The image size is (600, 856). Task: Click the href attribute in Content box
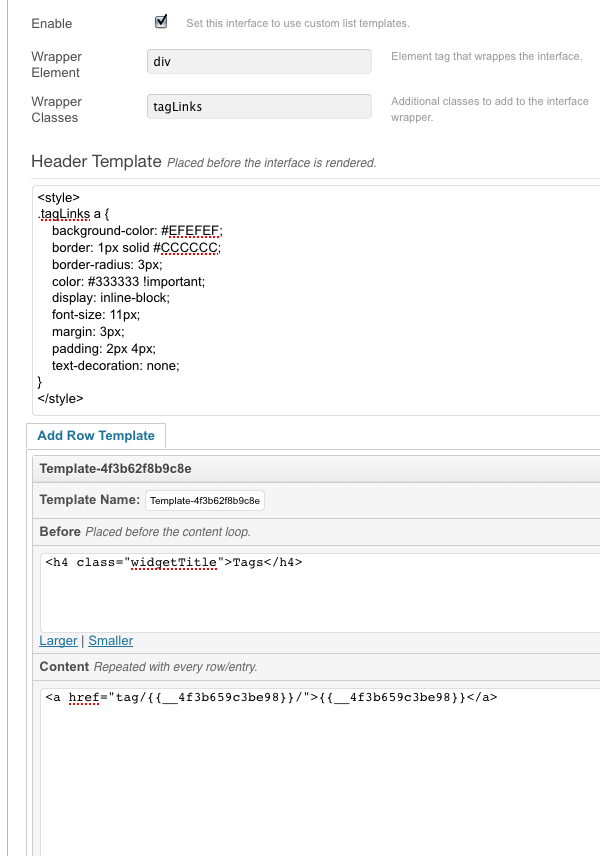84,697
